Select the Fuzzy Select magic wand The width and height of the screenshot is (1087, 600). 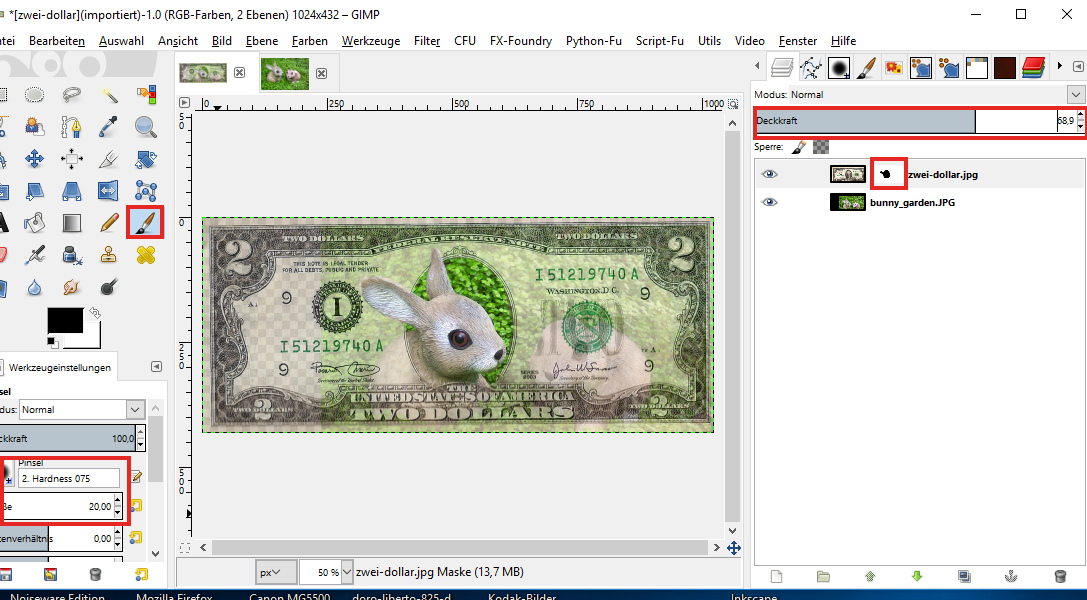[109, 96]
